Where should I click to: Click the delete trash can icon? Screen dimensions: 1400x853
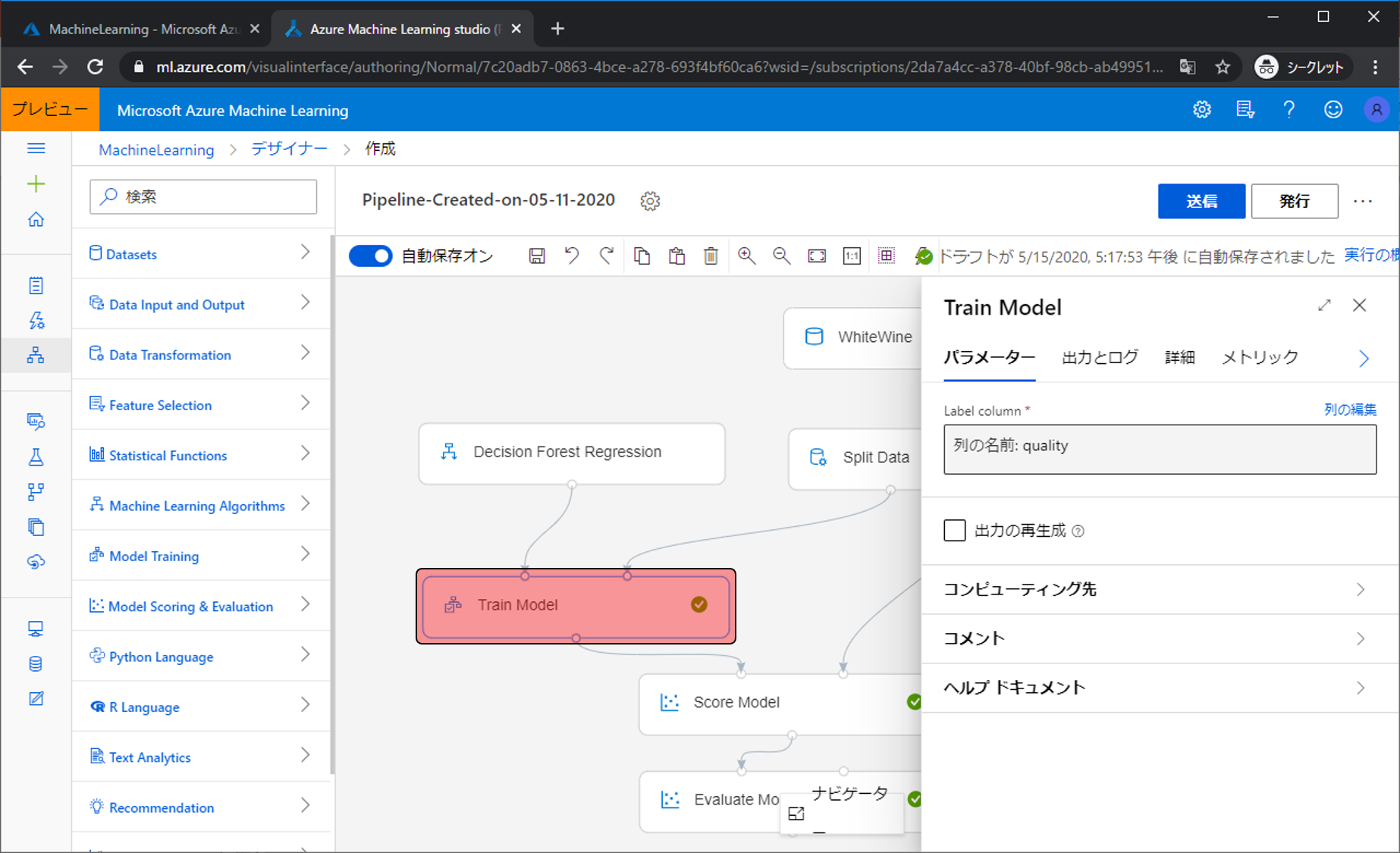(x=711, y=256)
